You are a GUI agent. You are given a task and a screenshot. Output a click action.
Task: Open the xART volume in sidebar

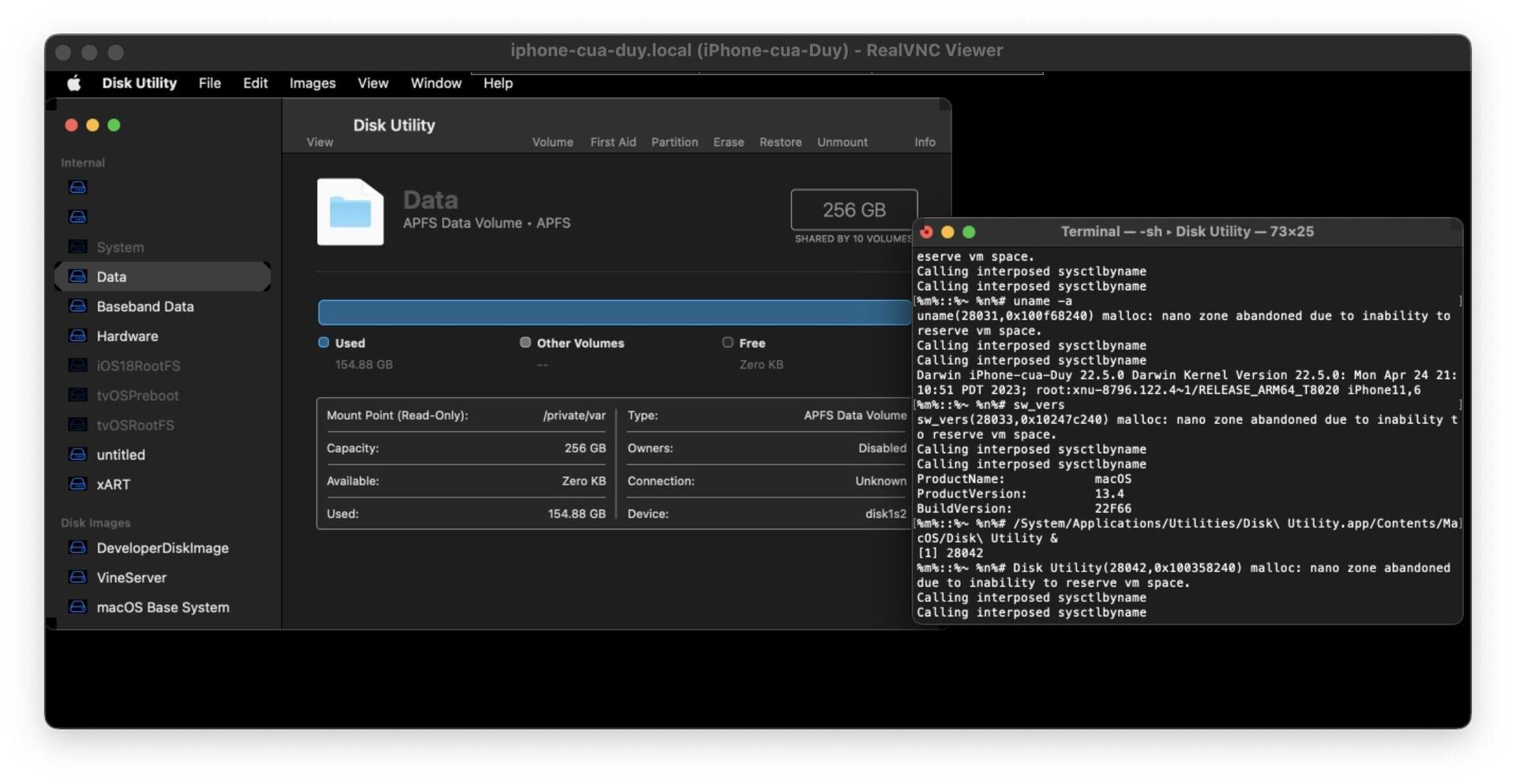click(111, 484)
